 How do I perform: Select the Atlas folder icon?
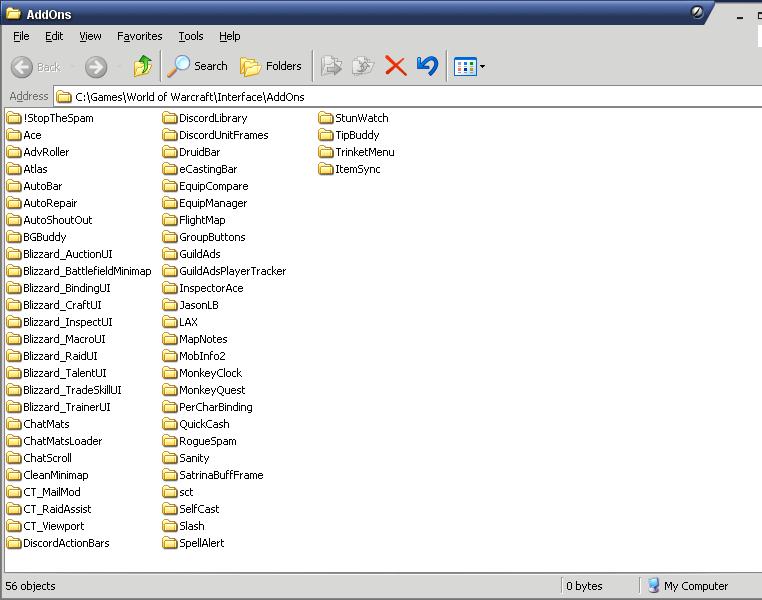coord(14,169)
